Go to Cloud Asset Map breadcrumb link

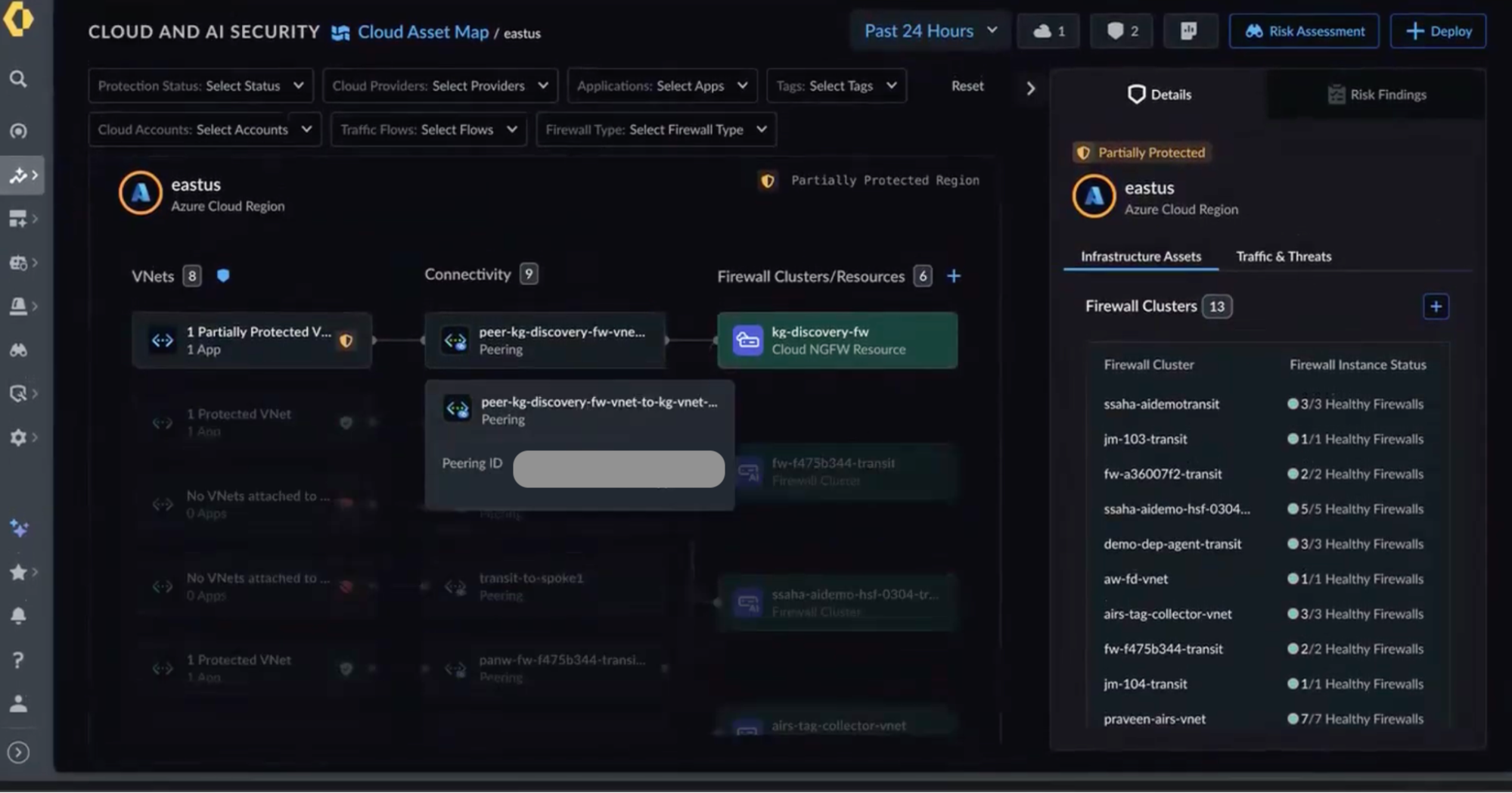(x=423, y=32)
